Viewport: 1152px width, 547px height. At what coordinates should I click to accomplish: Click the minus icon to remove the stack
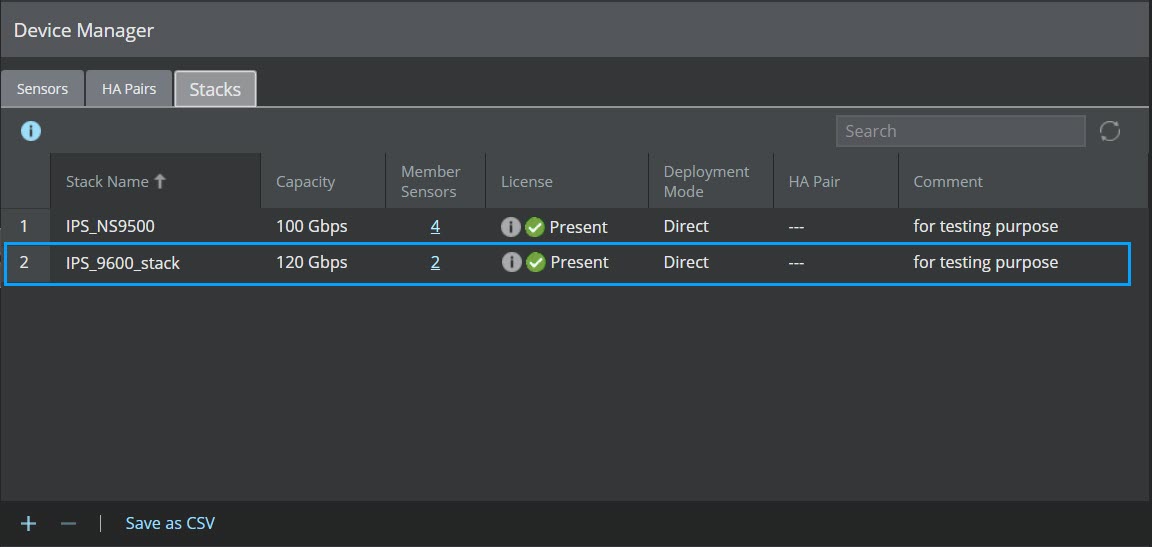tap(68, 524)
